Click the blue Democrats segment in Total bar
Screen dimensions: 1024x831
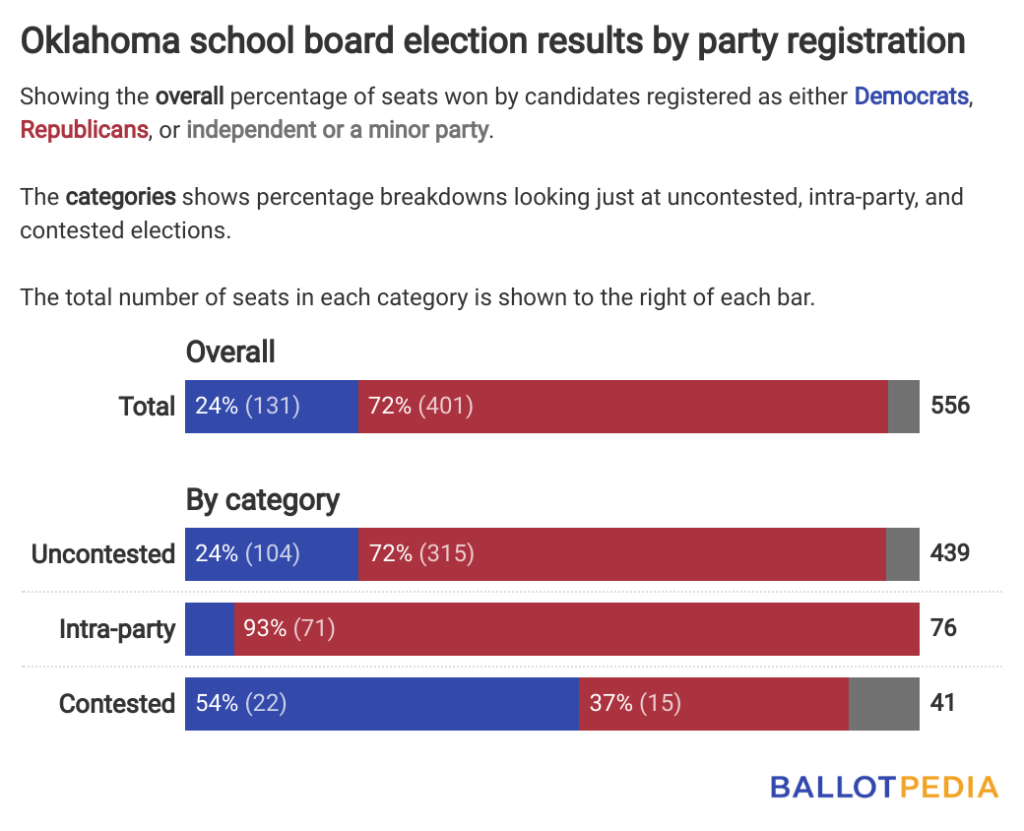272,406
